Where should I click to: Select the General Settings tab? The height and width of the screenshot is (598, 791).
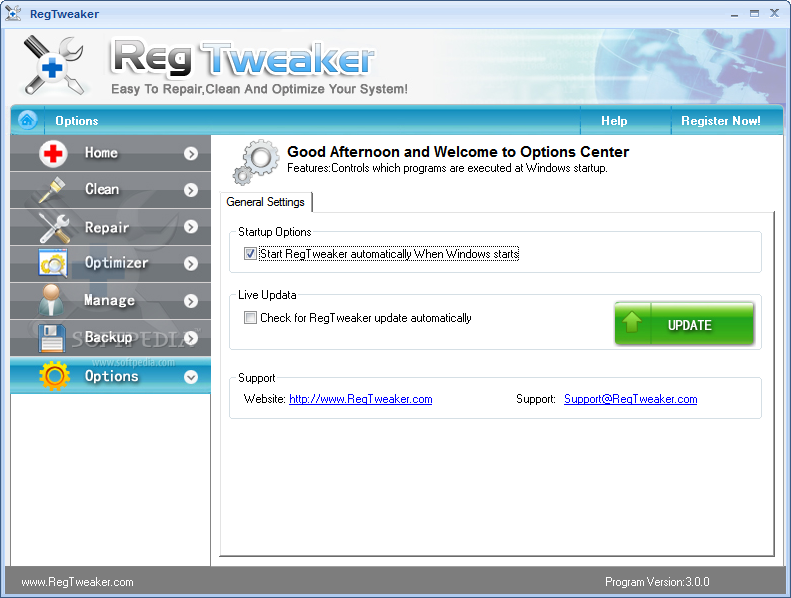[266, 202]
